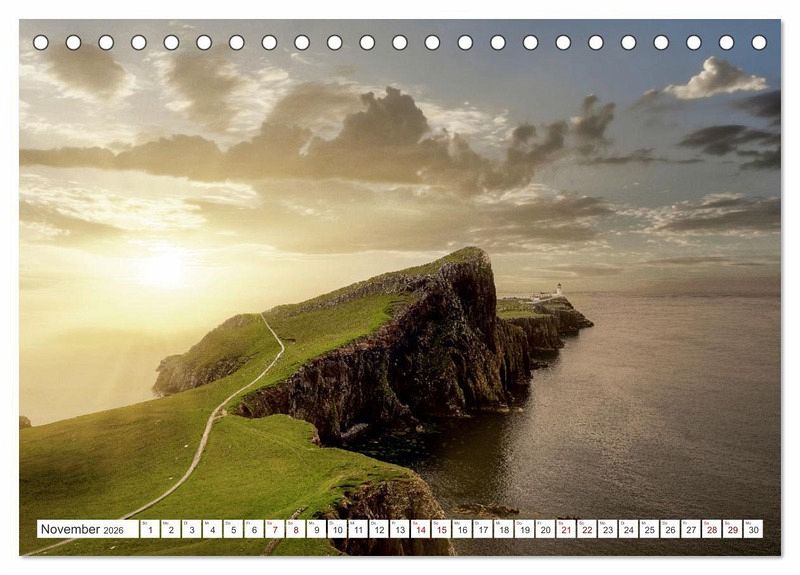Click the white lighthouse on the headland

[x=558, y=291]
